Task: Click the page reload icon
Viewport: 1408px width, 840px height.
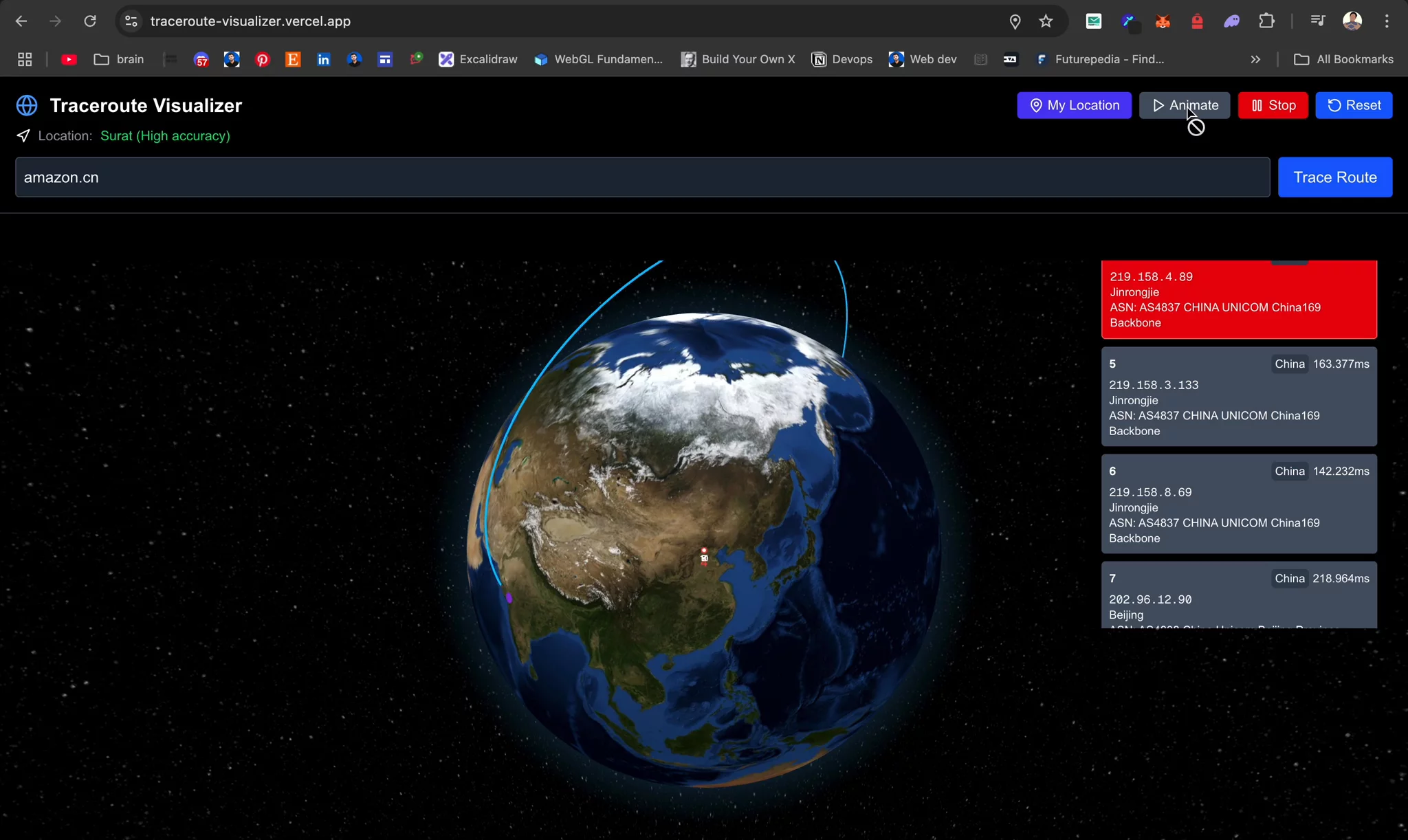Action: click(x=90, y=21)
